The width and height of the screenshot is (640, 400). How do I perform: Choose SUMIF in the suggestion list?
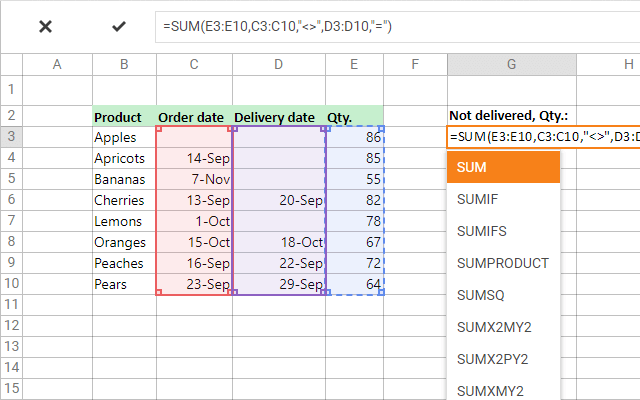click(x=503, y=199)
